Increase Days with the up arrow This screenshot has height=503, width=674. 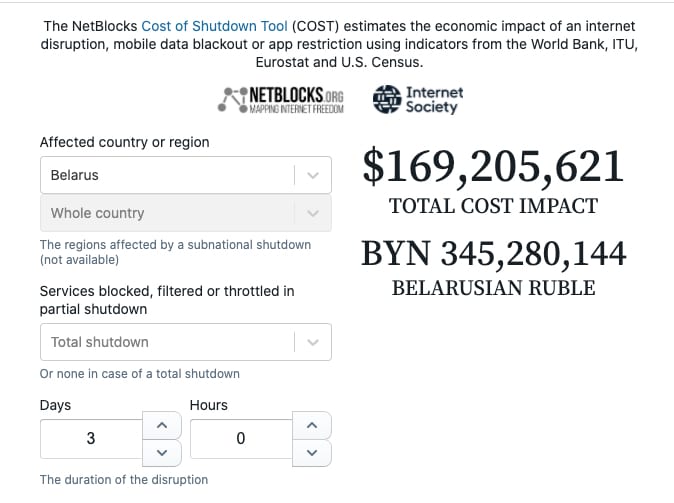click(162, 426)
